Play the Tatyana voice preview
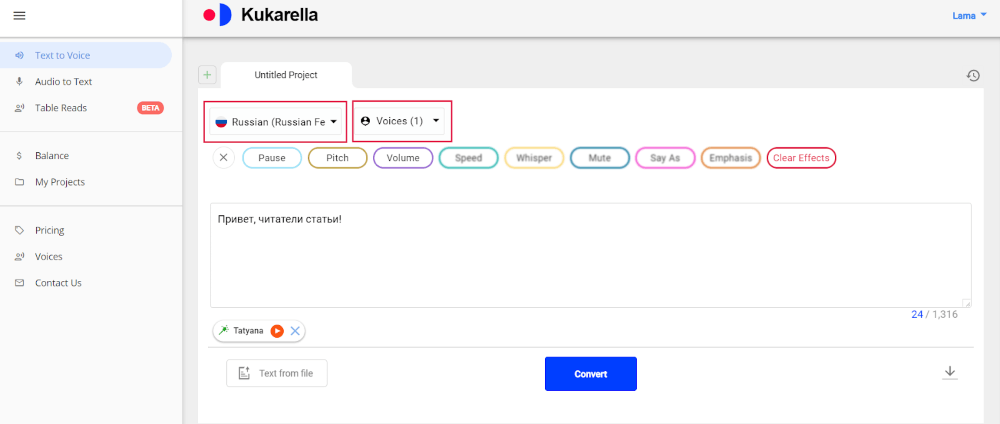 (x=277, y=331)
